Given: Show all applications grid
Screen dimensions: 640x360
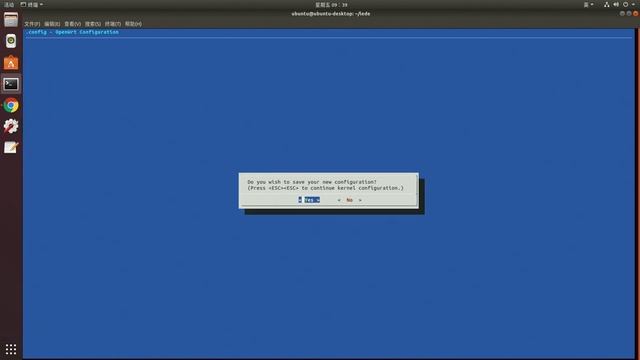Looking at the screenshot, I should (x=11, y=349).
